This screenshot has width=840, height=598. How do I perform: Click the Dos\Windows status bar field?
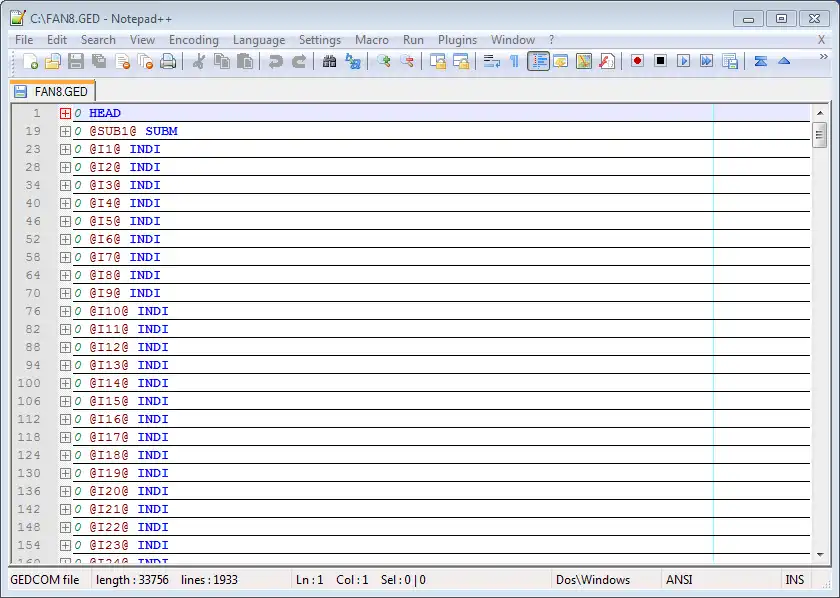605,580
